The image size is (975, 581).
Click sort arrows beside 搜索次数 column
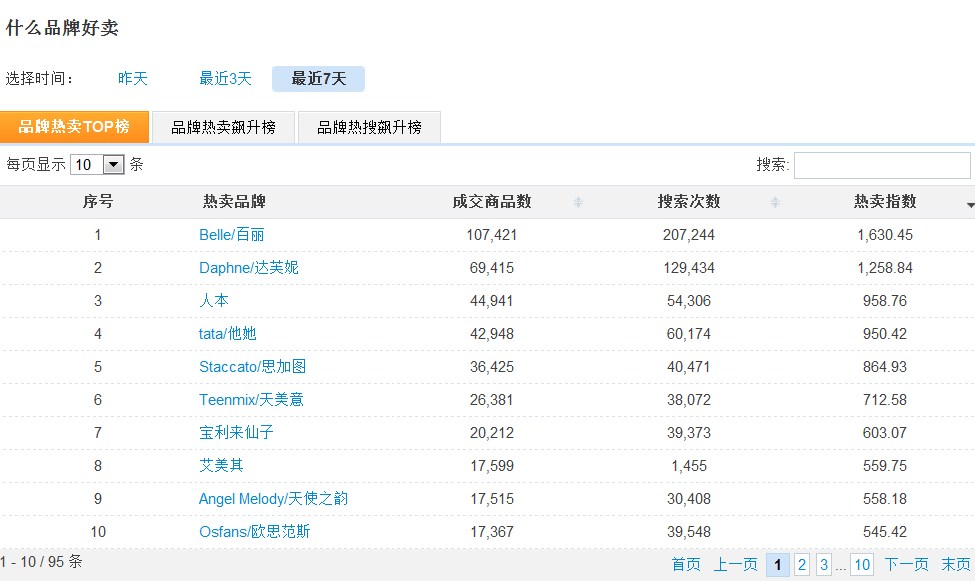coord(775,203)
